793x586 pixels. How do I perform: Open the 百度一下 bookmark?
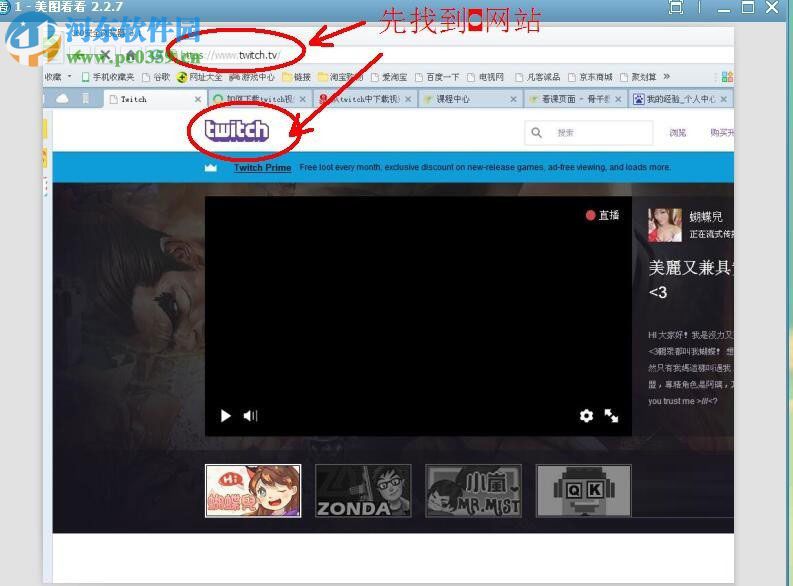[x=437, y=77]
